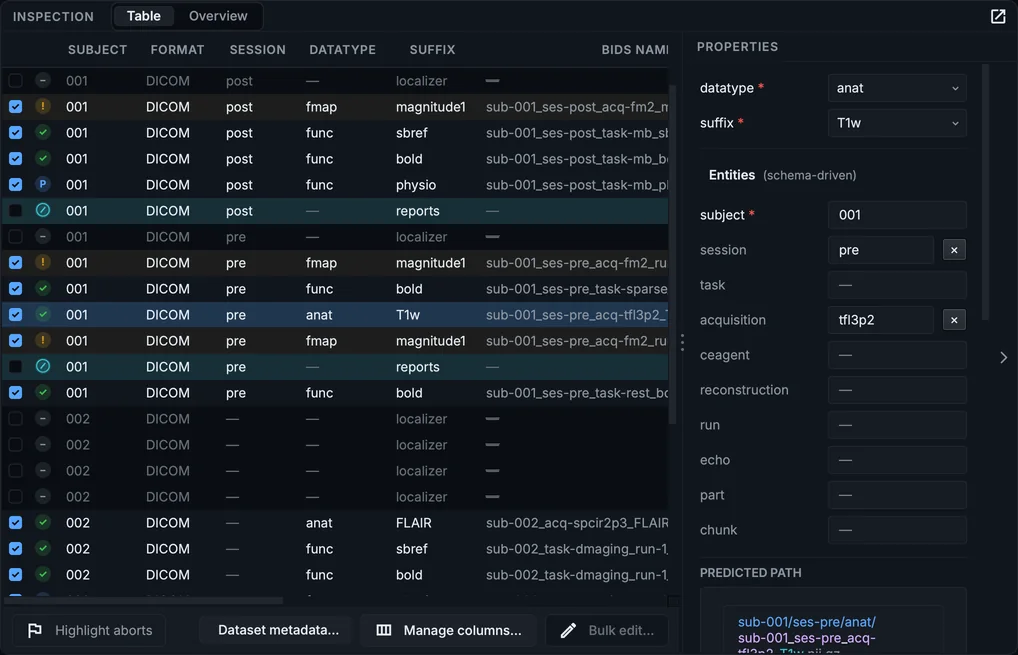
Task: Toggle Highlight aborts
Action: [x=90, y=630]
